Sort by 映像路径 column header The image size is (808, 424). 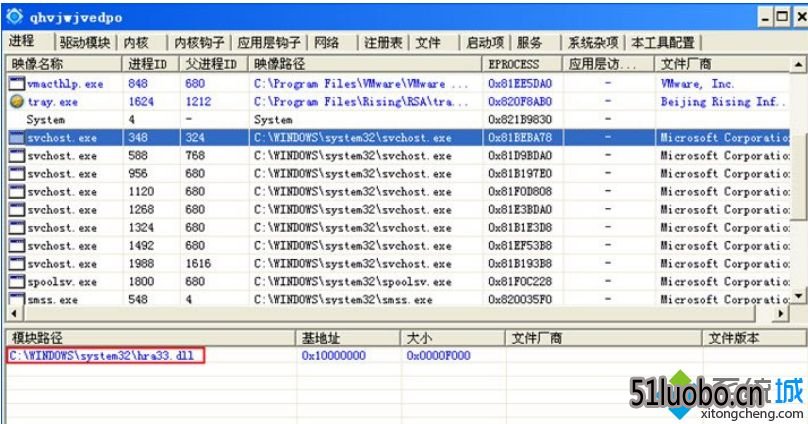click(x=365, y=64)
